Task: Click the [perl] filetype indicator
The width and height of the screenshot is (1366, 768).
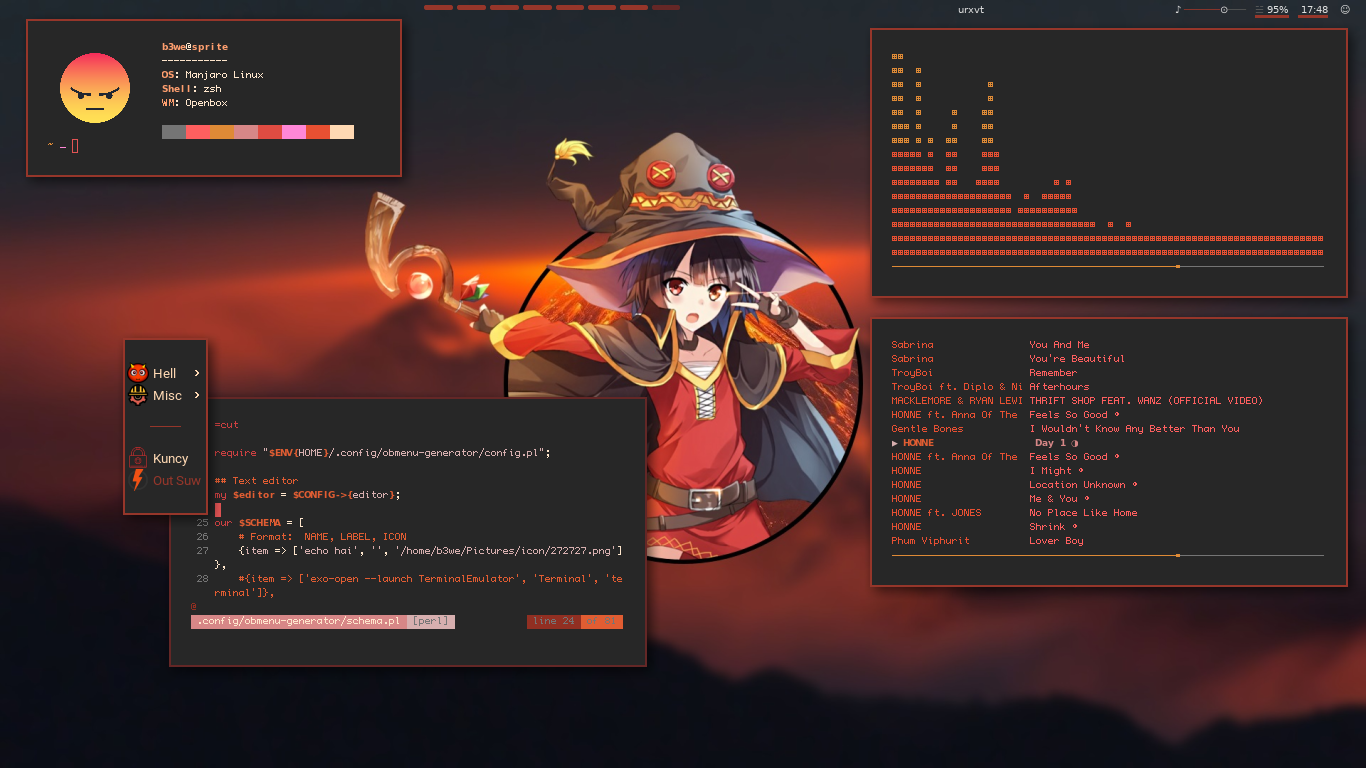Action: tap(430, 621)
